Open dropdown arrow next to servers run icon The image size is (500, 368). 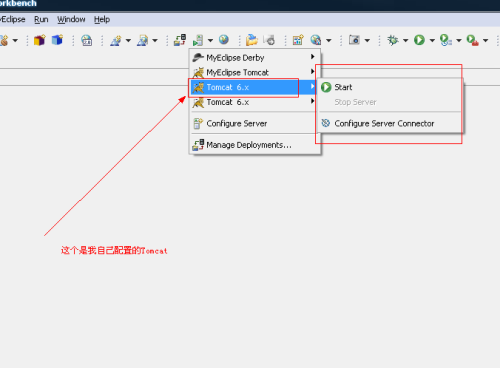click(x=210, y=41)
